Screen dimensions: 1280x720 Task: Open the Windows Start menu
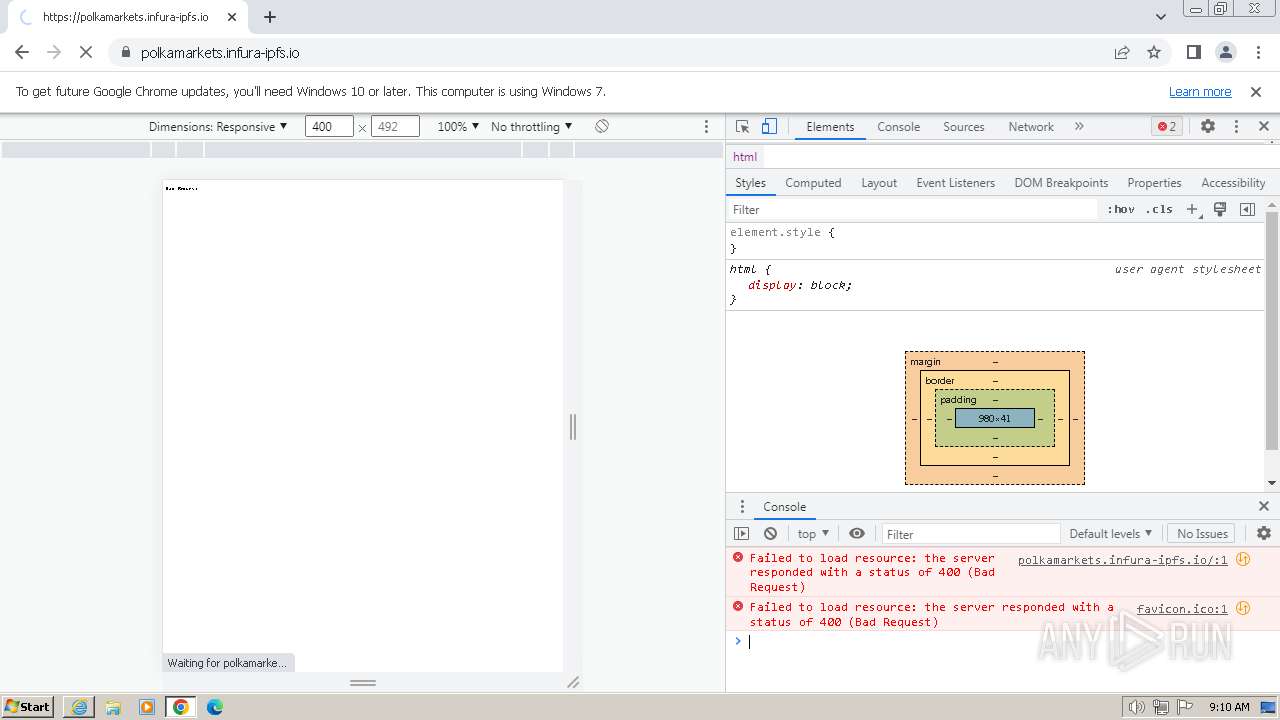(x=27, y=707)
